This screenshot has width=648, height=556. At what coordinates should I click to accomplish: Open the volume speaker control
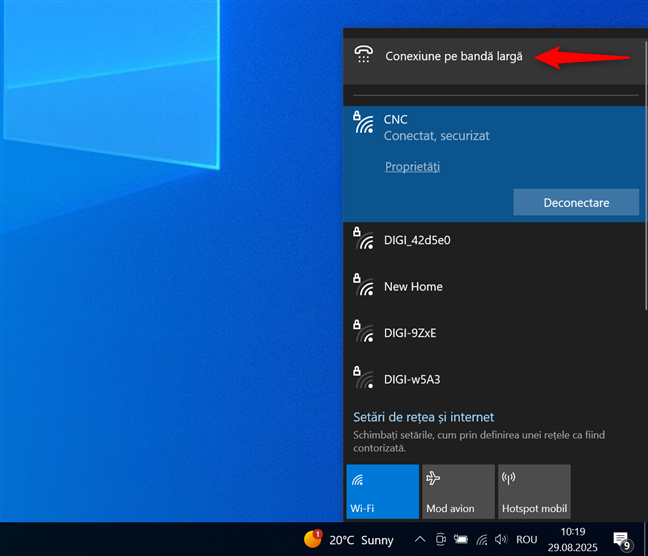[x=501, y=540]
